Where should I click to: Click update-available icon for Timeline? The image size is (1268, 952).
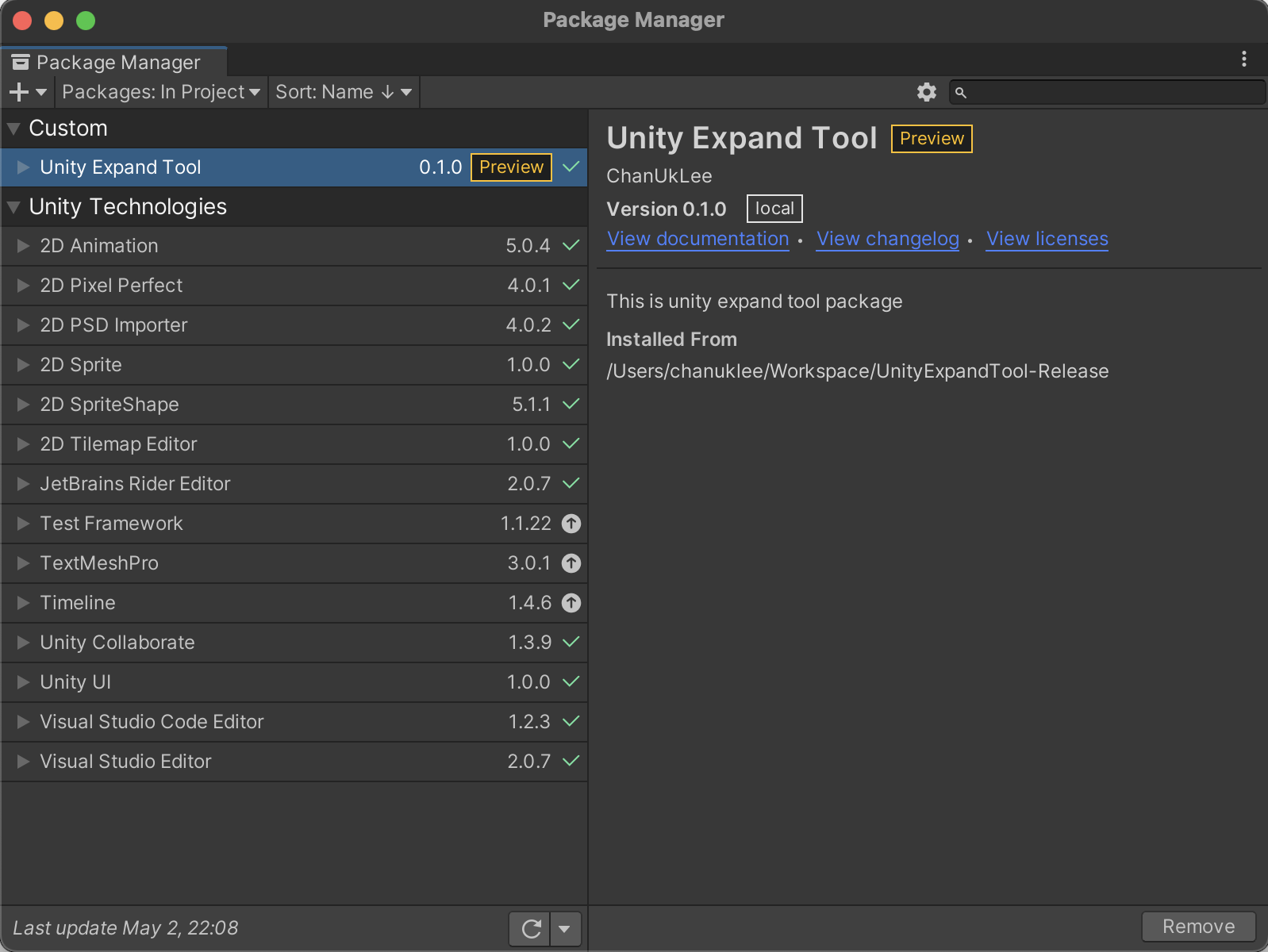pos(571,603)
